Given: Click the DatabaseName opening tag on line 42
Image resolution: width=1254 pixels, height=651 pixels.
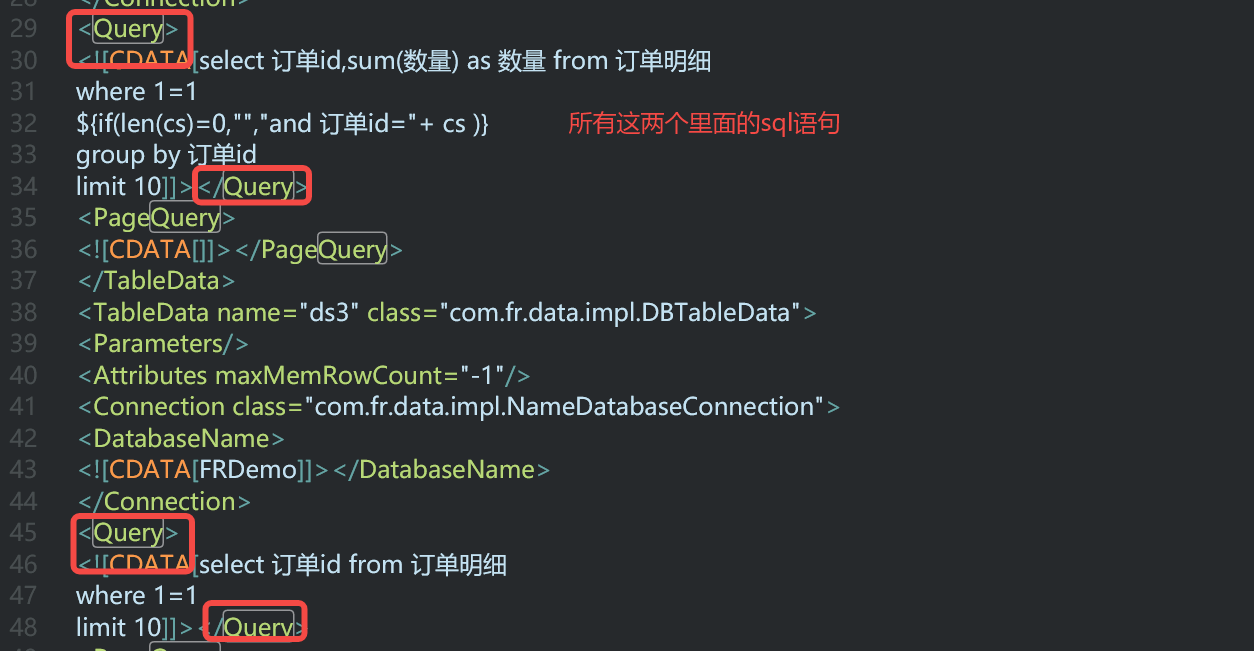Looking at the screenshot, I should (181, 438).
